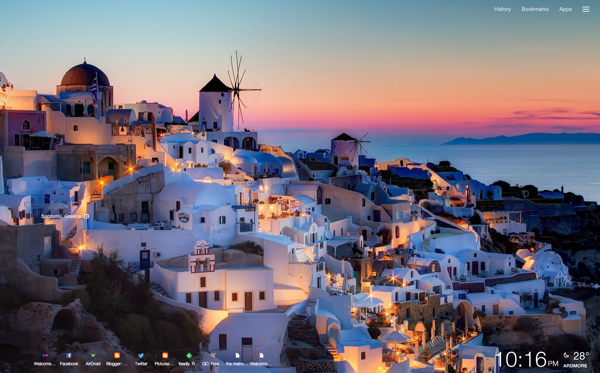This screenshot has width=600, height=373.
Task: Open the Flickr Welcome shortcut icon
Action: (45, 355)
